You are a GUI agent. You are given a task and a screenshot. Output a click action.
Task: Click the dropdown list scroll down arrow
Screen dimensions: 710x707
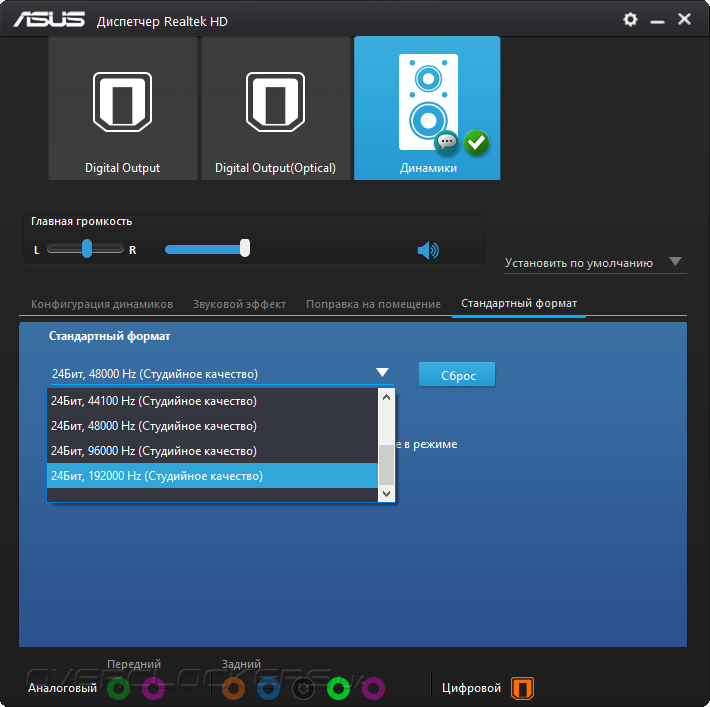[386, 494]
